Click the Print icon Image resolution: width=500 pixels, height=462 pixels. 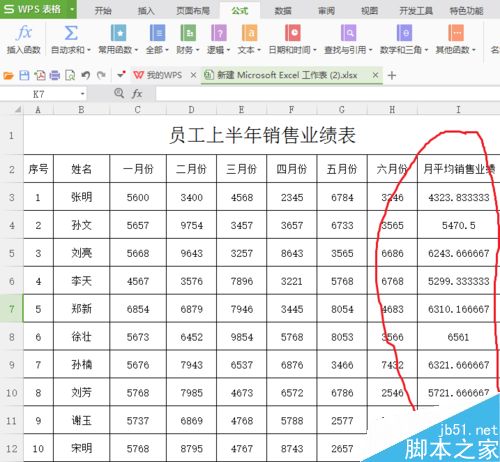55,76
